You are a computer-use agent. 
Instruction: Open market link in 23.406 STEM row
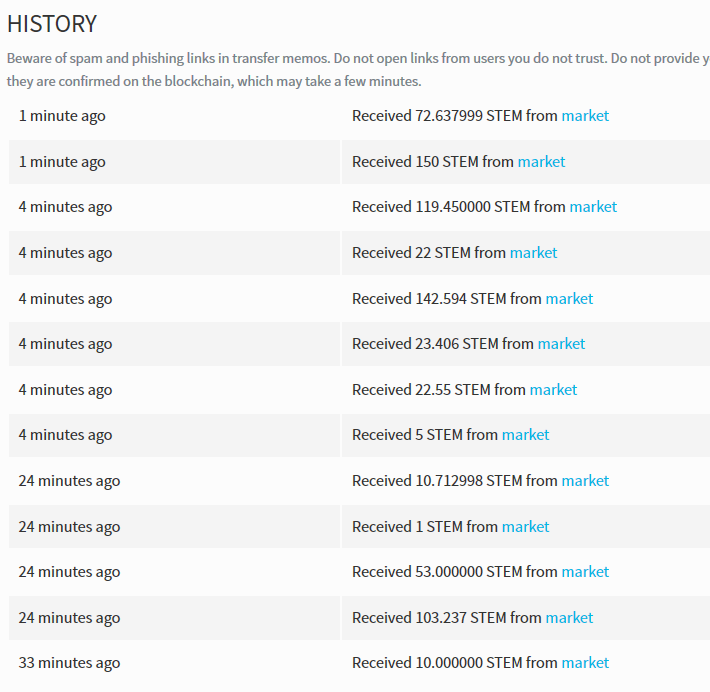(561, 344)
